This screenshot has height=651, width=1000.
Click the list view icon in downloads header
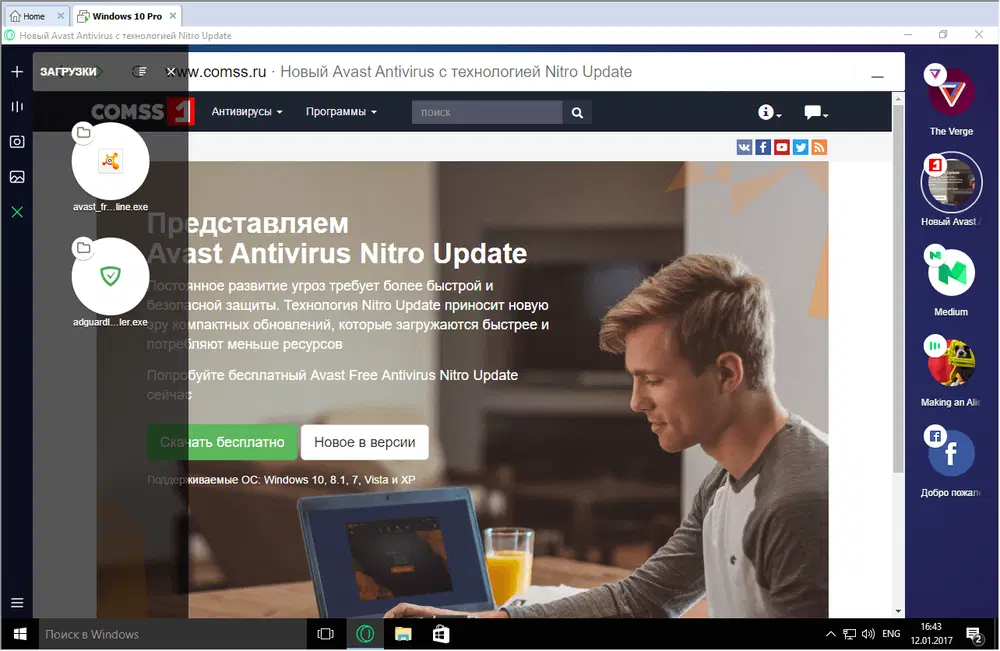pyautogui.click(x=140, y=71)
